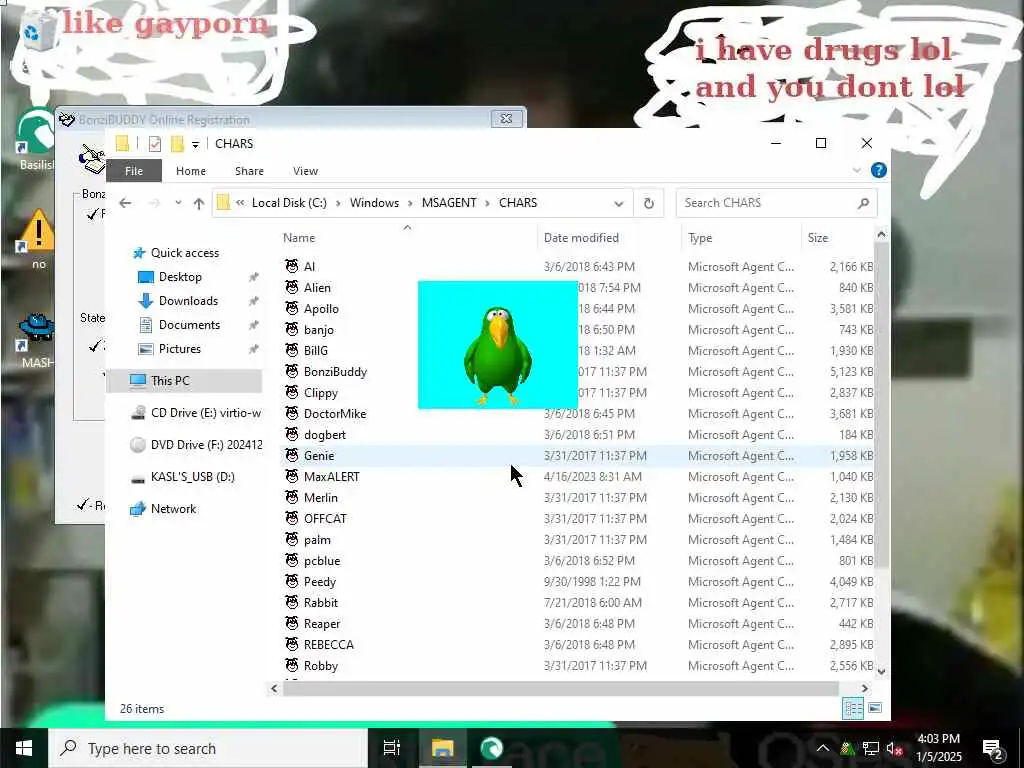Click Local Disk (C:) breadcrumb

pyautogui.click(x=289, y=203)
